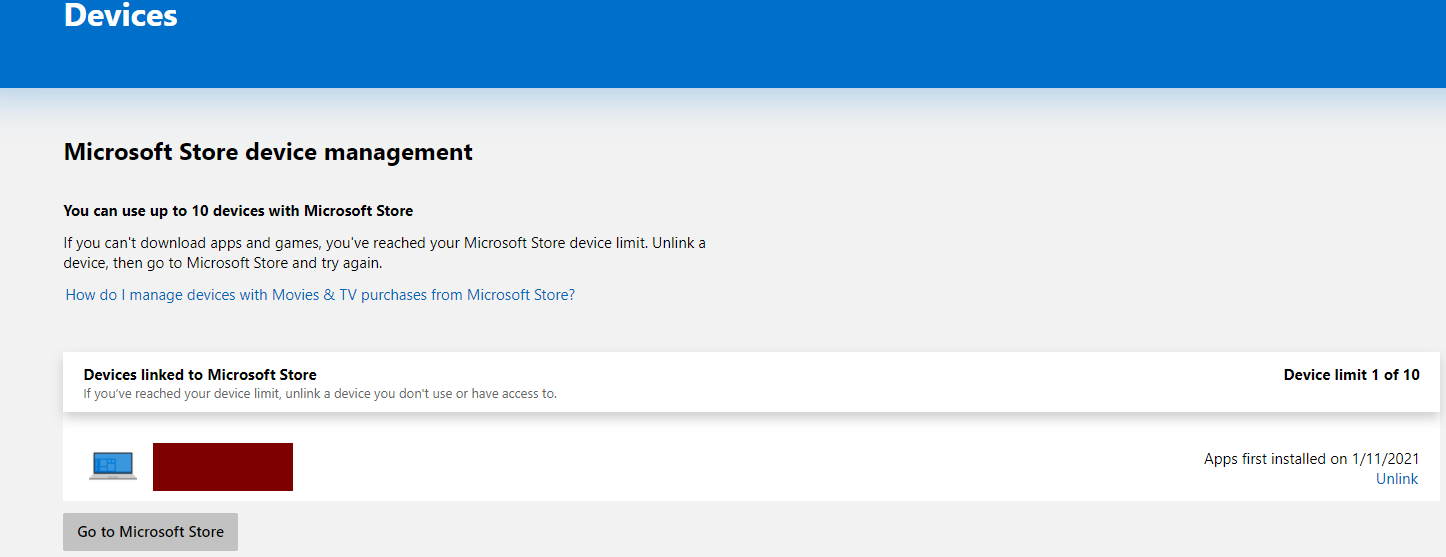Click the 'If you can't download apps and games' paragraph

pos(385,253)
